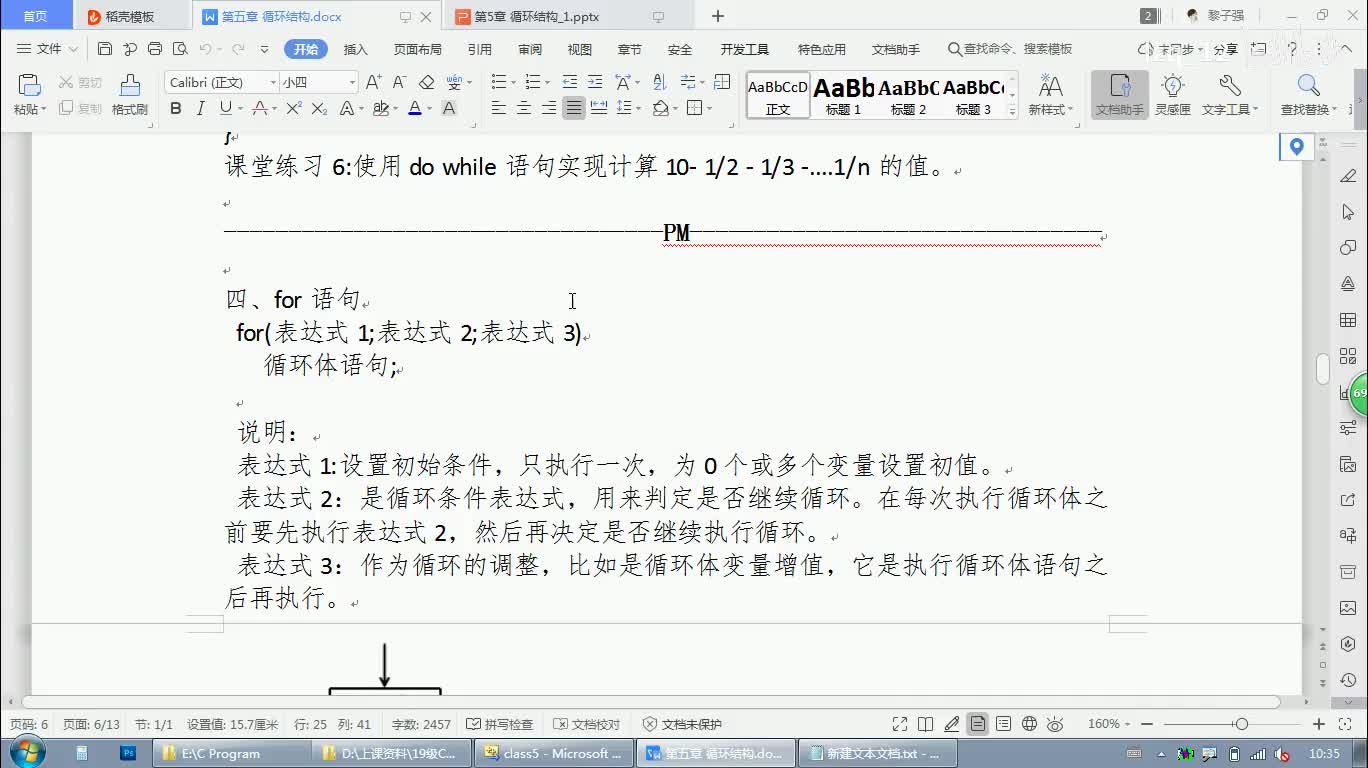Viewport: 1368px width, 768px height.
Task: Click the Format Painter (格式刷) icon
Action: coord(129,94)
